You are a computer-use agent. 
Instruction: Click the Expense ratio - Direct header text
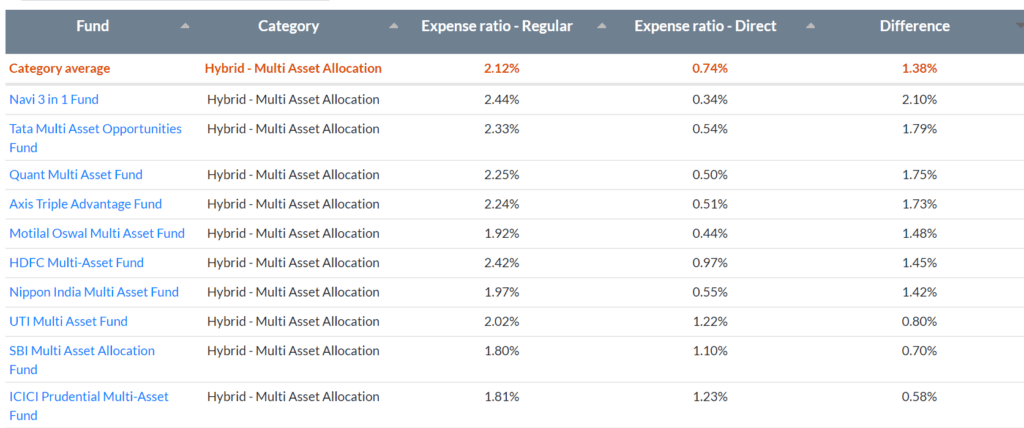[x=705, y=27]
